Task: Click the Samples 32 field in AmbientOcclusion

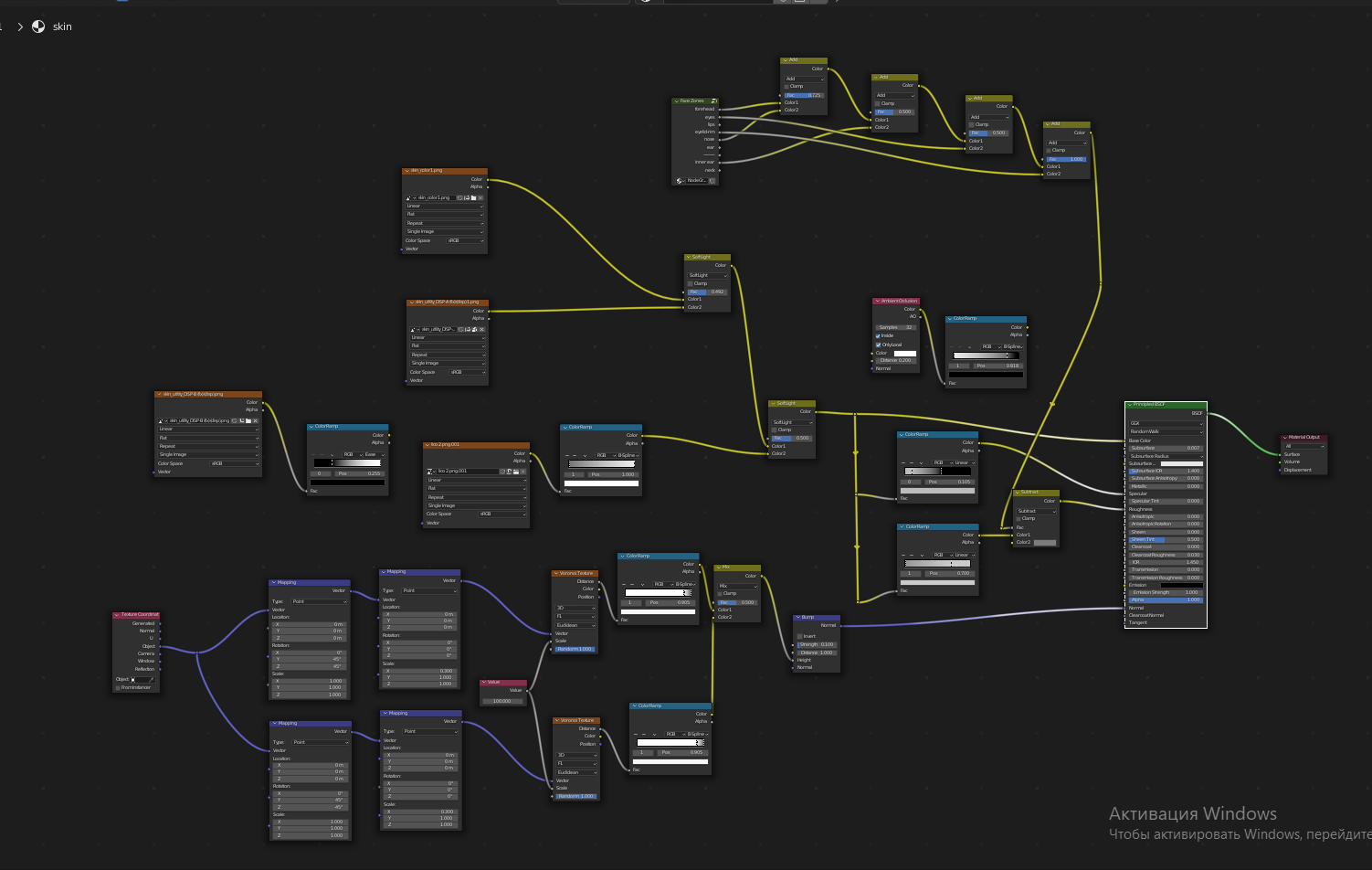Action: (x=896, y=327)
